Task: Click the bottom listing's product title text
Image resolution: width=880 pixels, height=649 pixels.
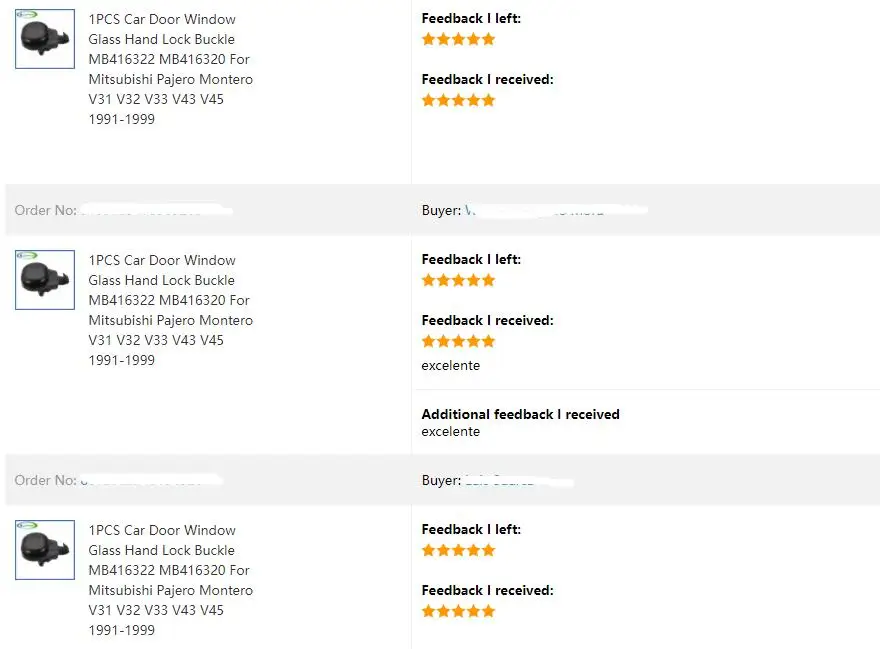Action: pos(171,580)
